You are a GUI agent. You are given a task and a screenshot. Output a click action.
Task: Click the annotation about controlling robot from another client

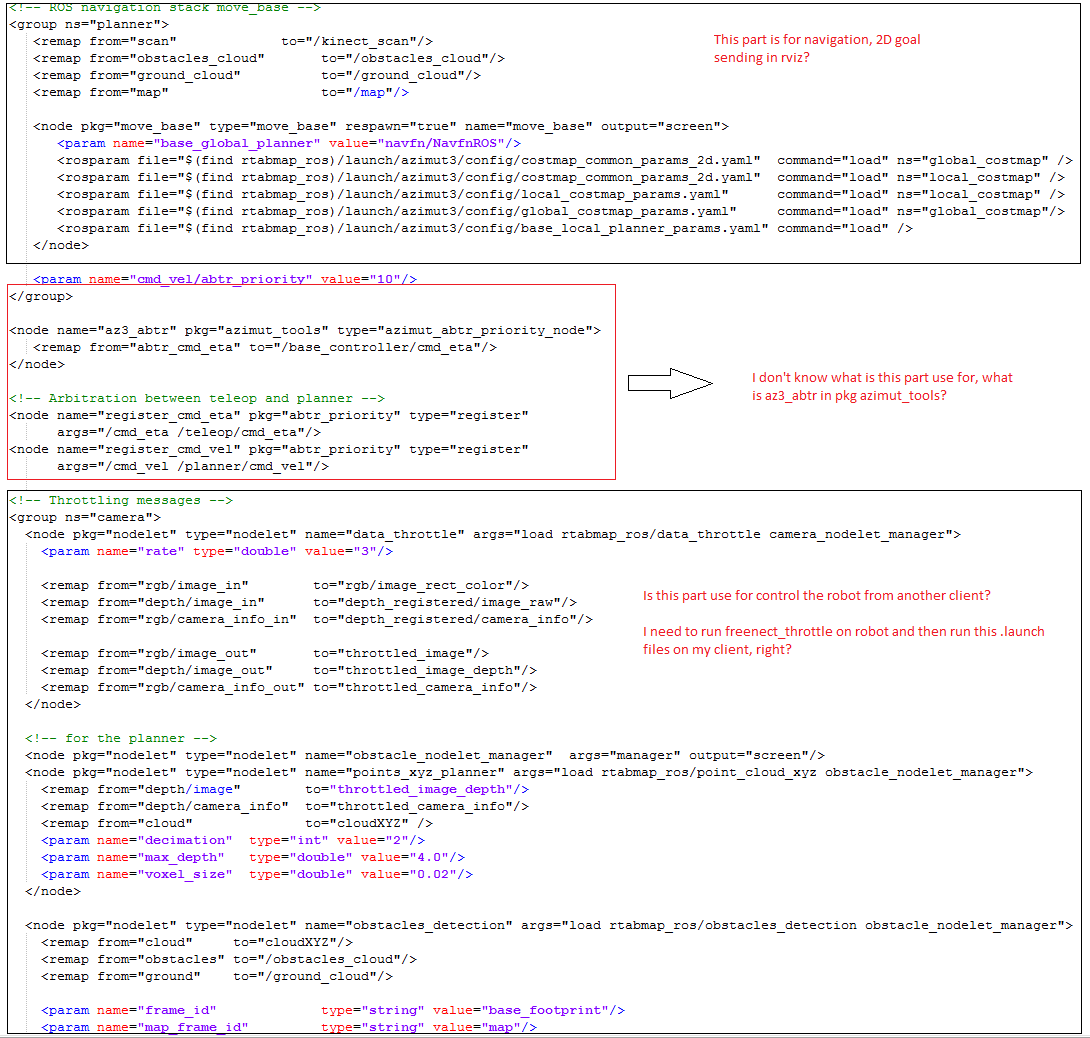click(816, 596)
